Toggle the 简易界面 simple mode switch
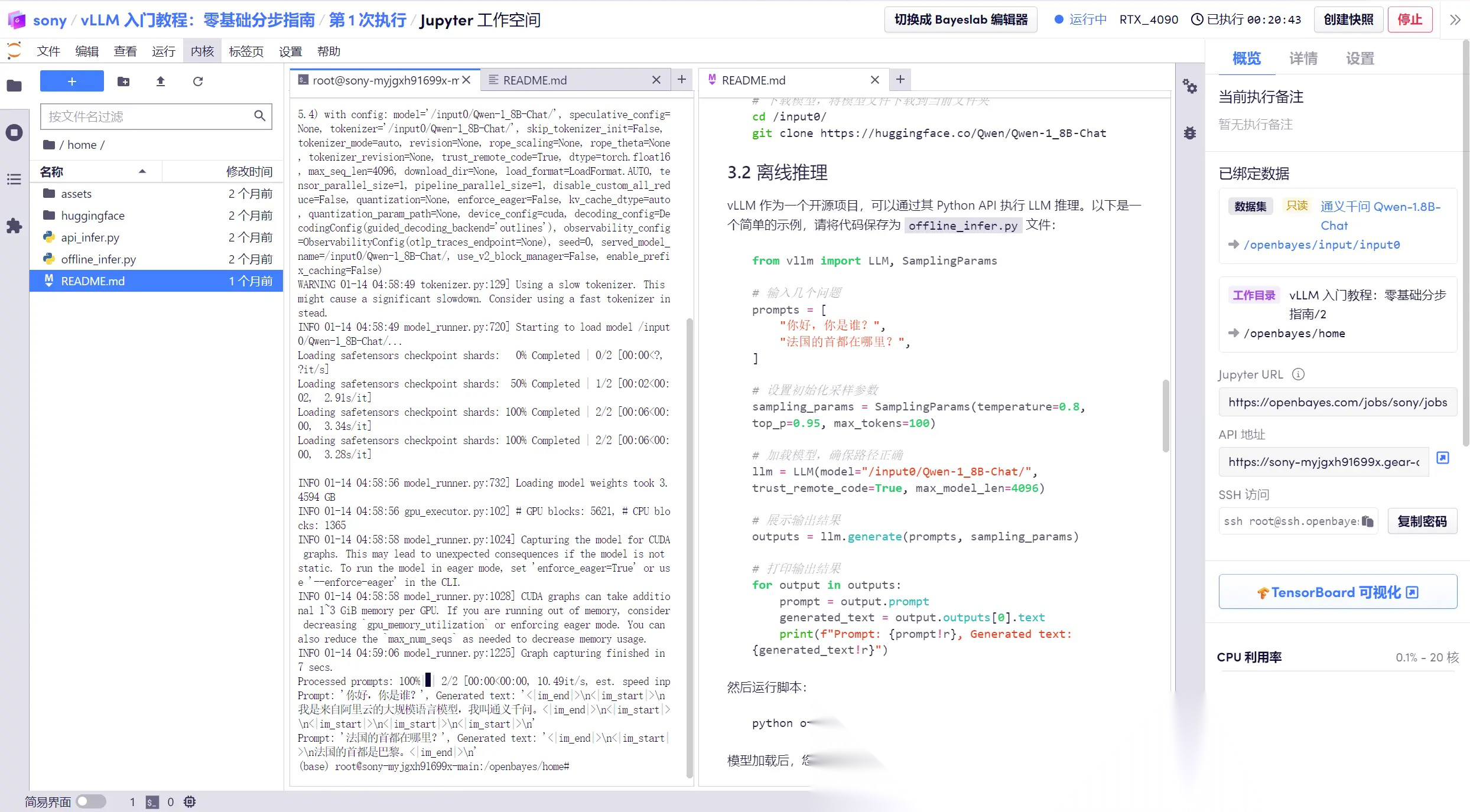1470x812 pixels. tap(91, 801)
